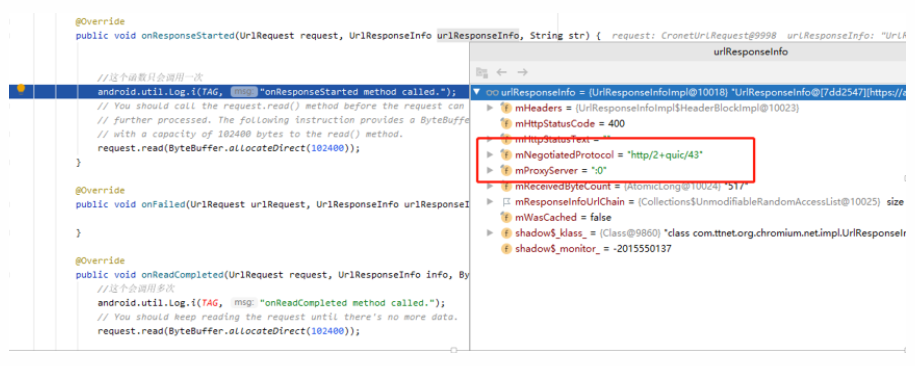Click the highlighted urlResponseInfo parameter in code
The height and width of the screenshot is (366, 915).
click(x=478, y=36)
